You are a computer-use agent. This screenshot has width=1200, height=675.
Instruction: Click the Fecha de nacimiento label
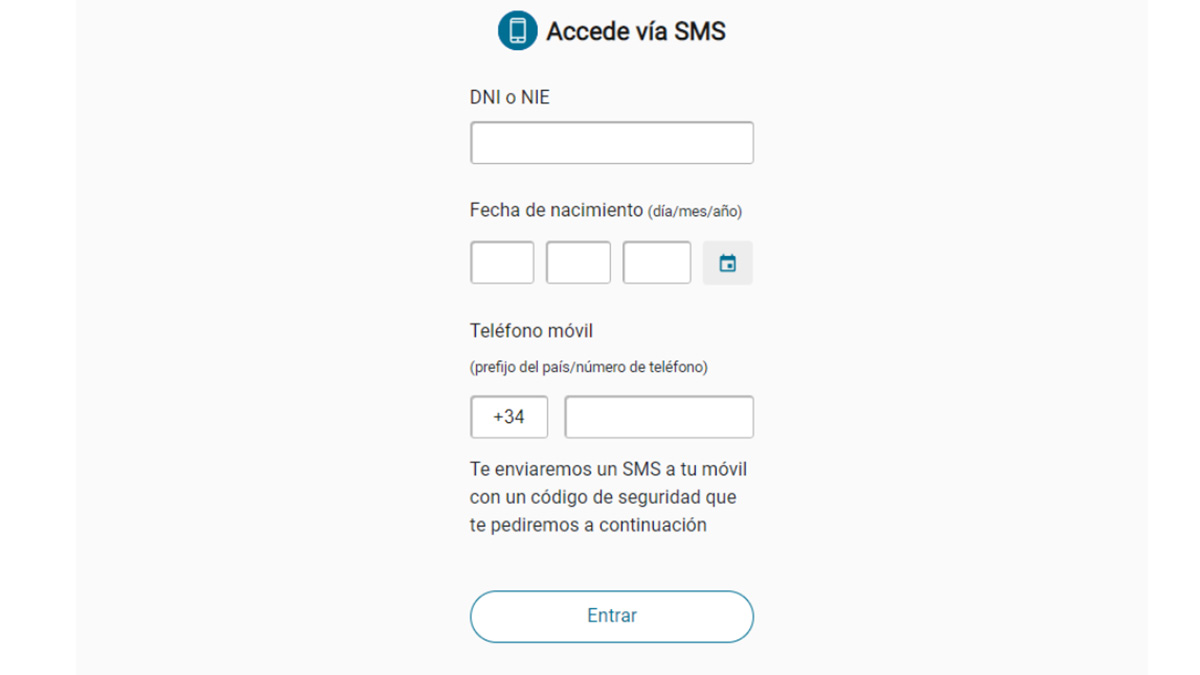pyautogui.click(x=556, y=210)
